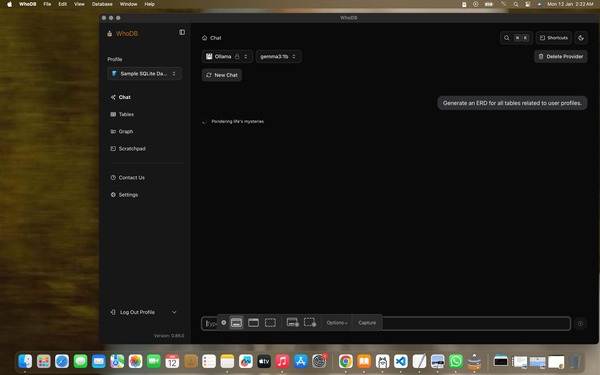
Task: Open App Store from the dock
Action: [x=301, y=361]
